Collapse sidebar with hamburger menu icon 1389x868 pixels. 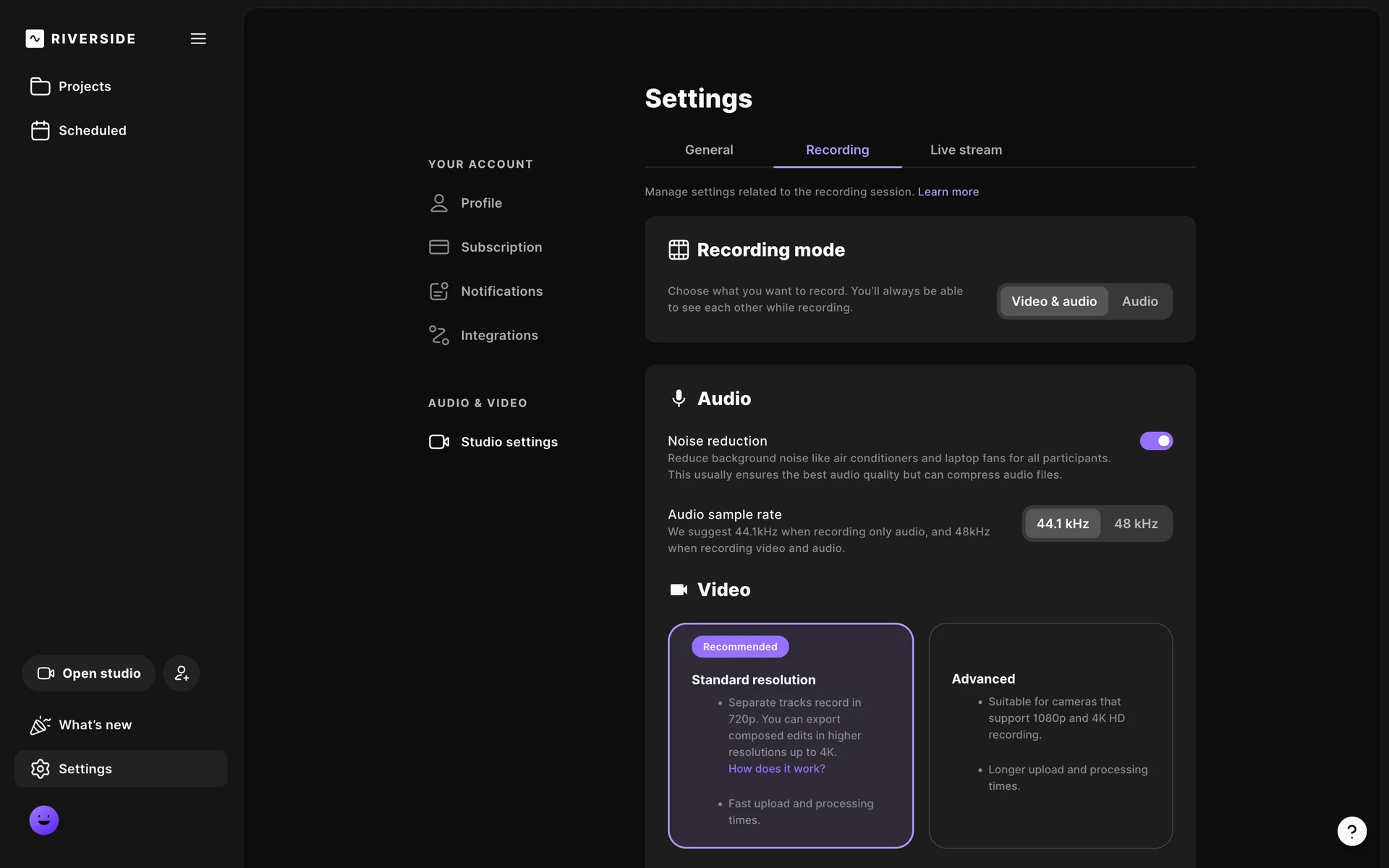point(198,38)
